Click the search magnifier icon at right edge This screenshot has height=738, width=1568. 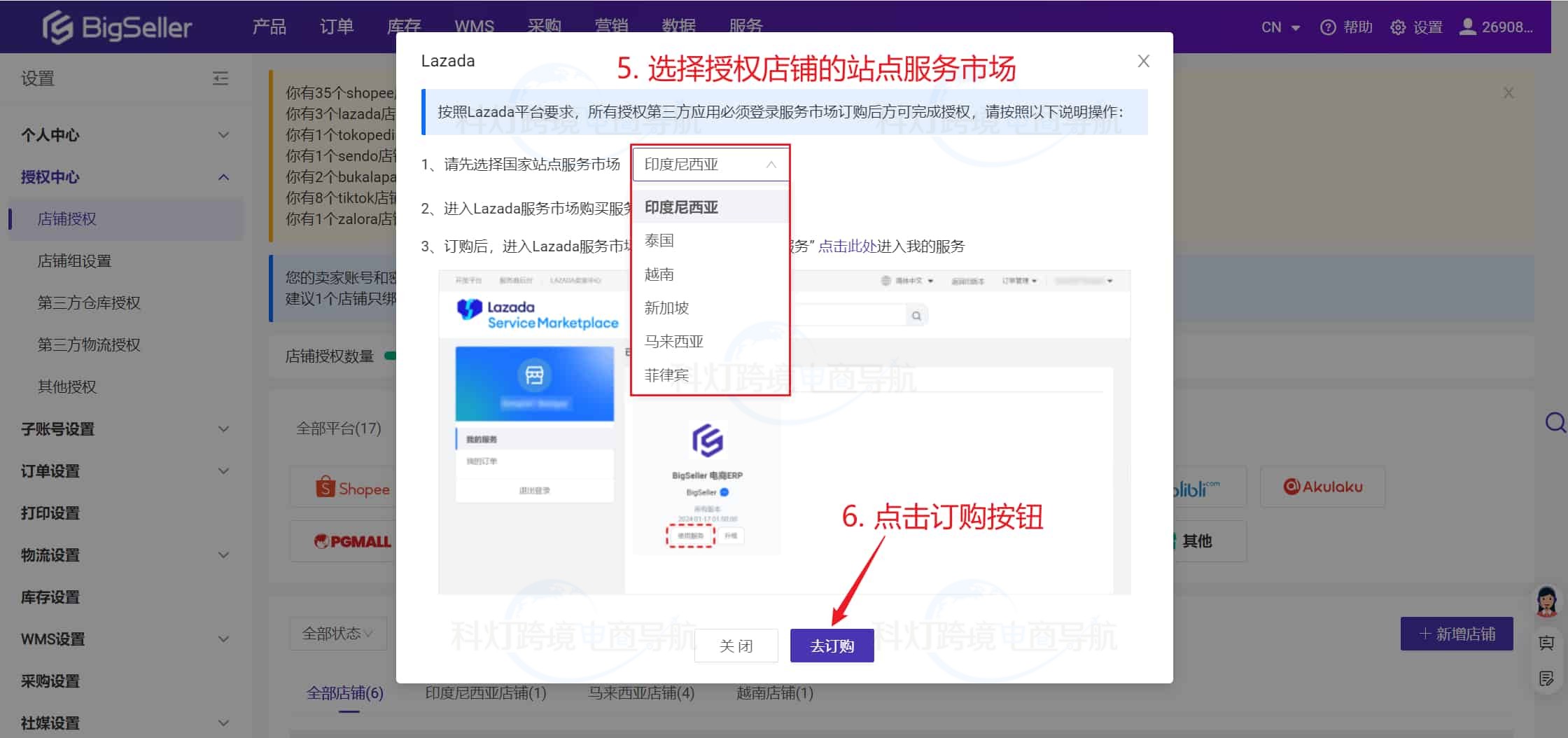(x=1555, y=422)
